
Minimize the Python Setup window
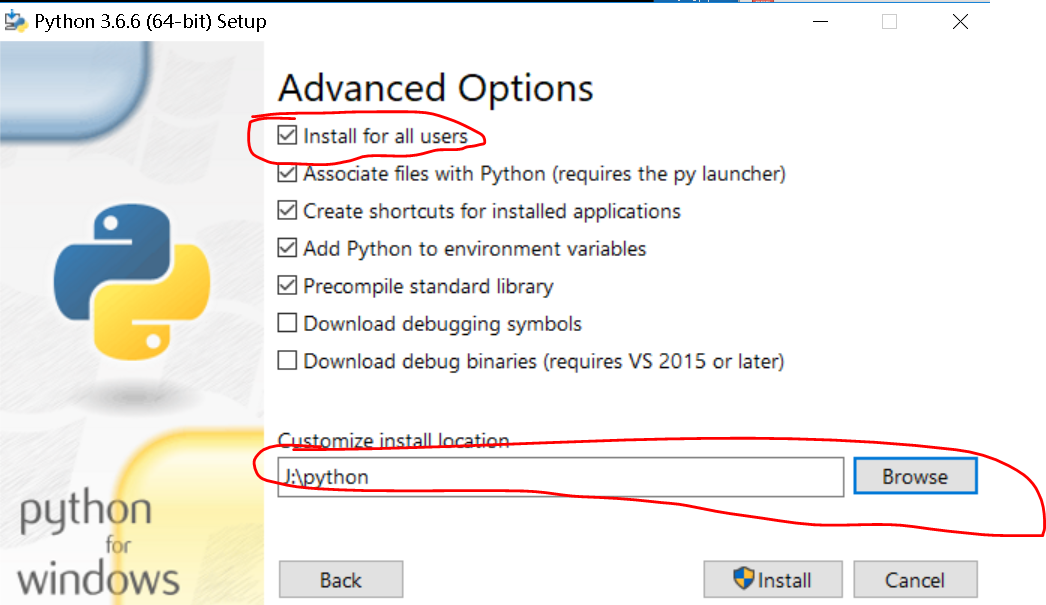pos(821,21)
